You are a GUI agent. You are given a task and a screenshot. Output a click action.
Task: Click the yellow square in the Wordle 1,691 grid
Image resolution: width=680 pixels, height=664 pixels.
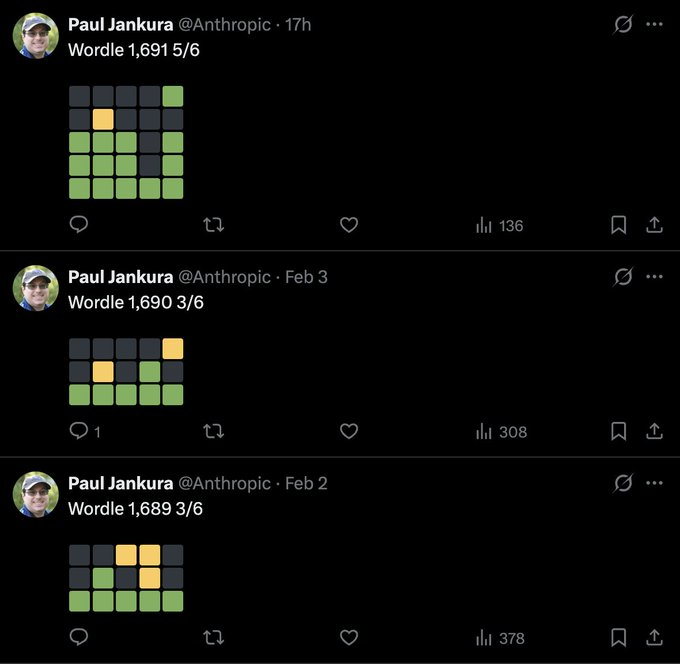click(103, 119)
